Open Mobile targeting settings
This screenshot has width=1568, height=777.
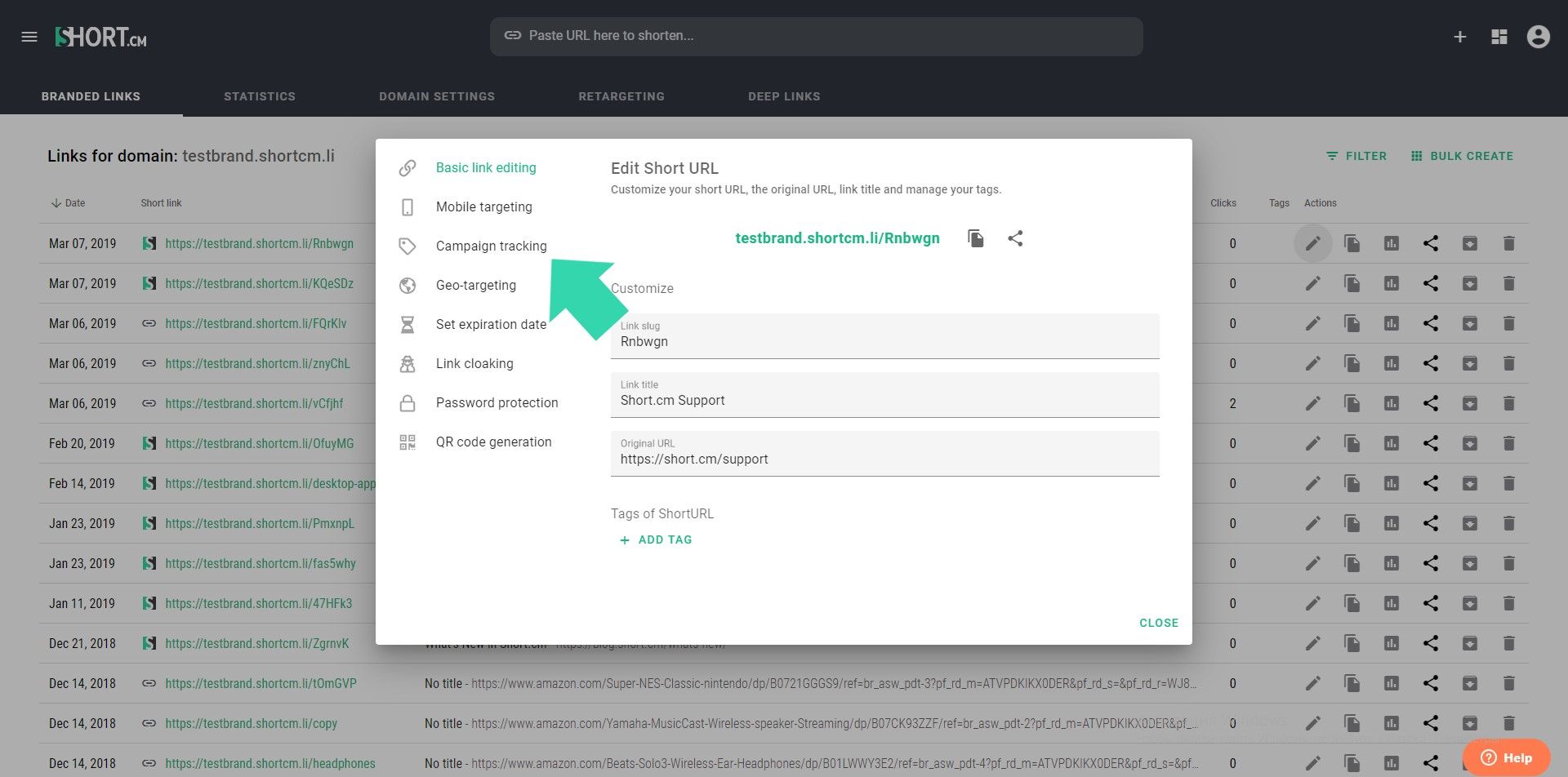pos(483,207)
